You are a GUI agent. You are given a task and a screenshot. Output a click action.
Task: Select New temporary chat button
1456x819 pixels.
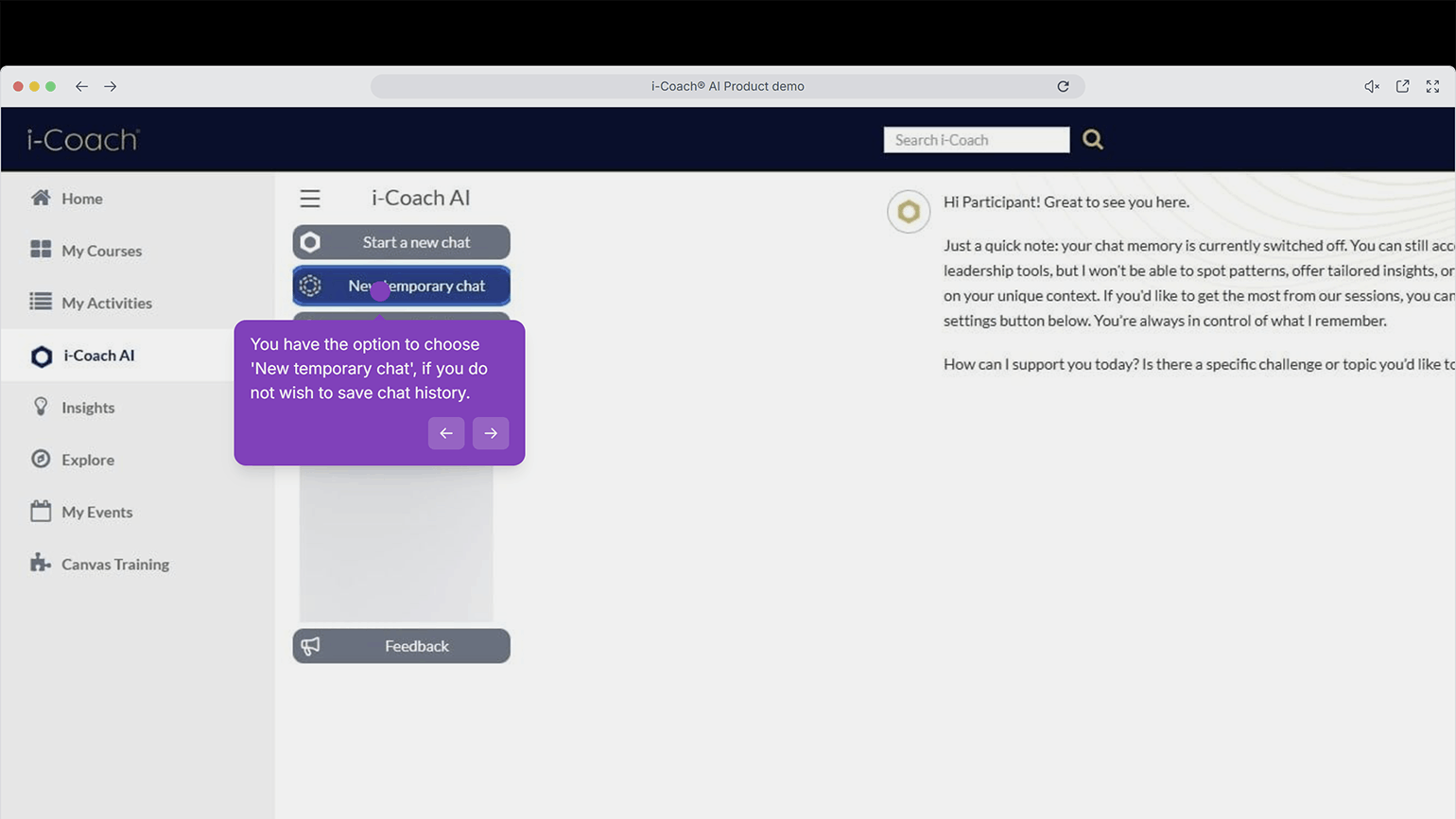[416, 286]
